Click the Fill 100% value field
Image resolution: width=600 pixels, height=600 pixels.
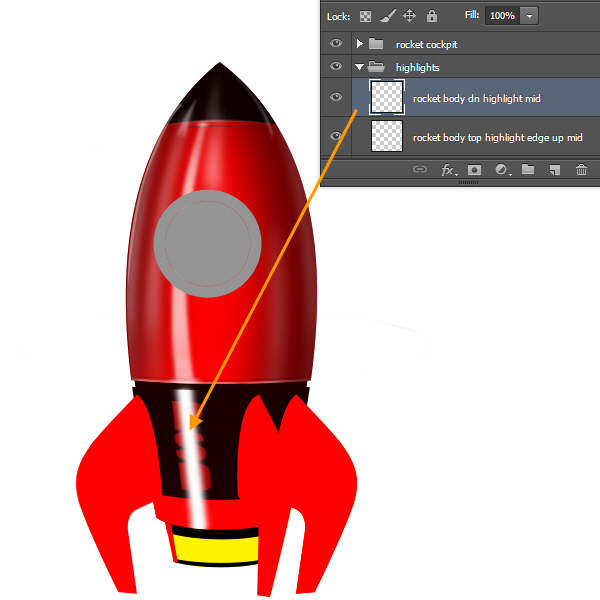tap(502, 16)
